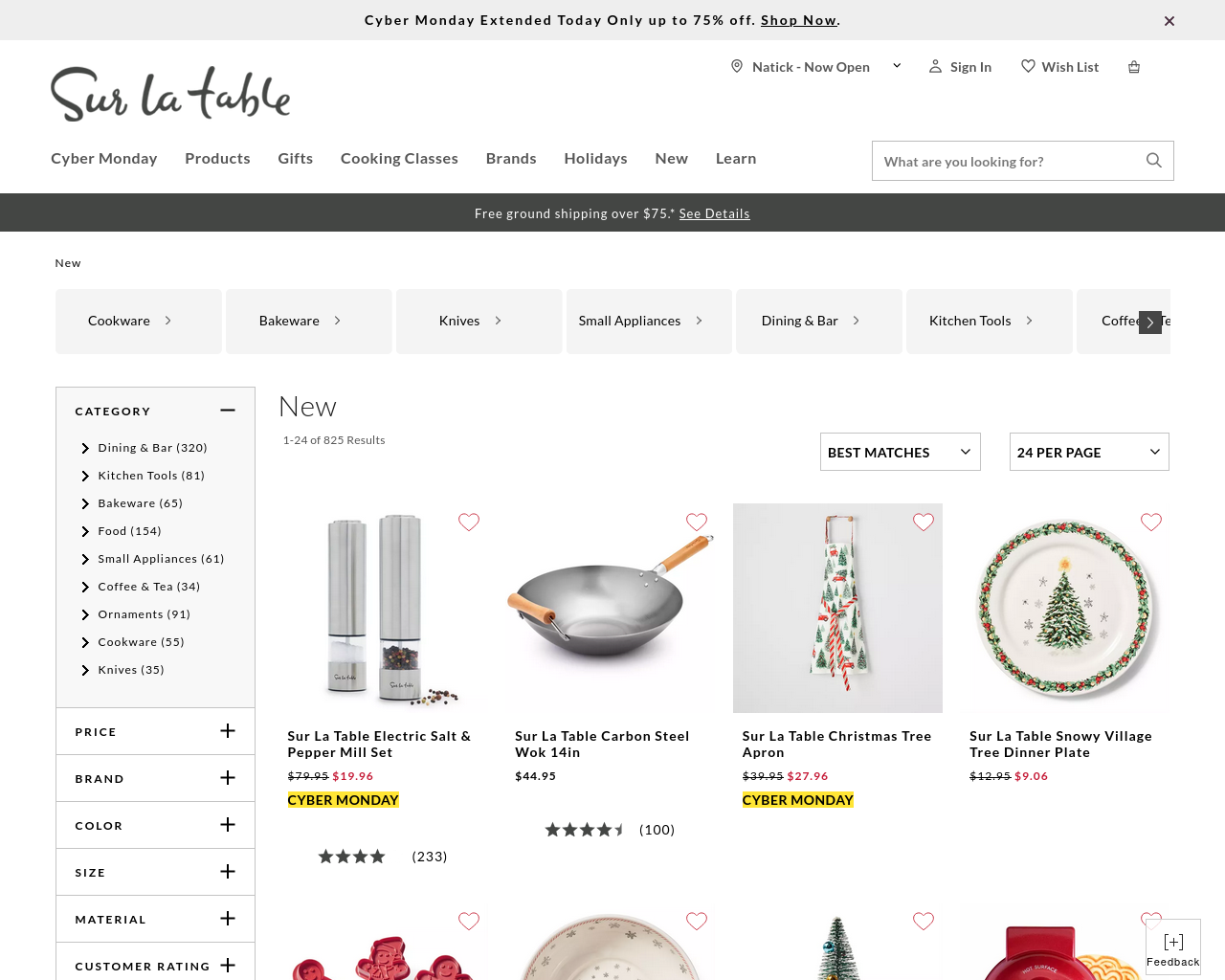The width and height of the screenshot is (1225, 980).
Task: Click the Natick store location pin icon
Action: (737, 66)
